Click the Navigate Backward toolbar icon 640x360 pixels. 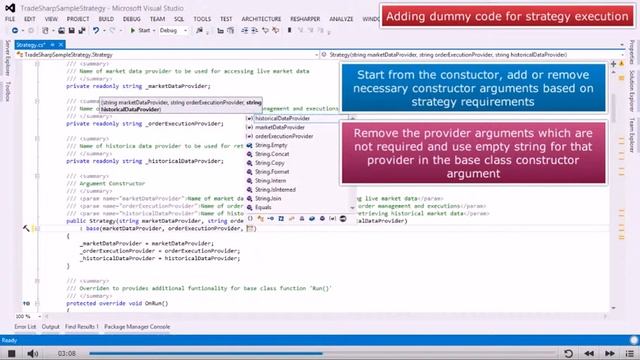(x=15, y=31)
